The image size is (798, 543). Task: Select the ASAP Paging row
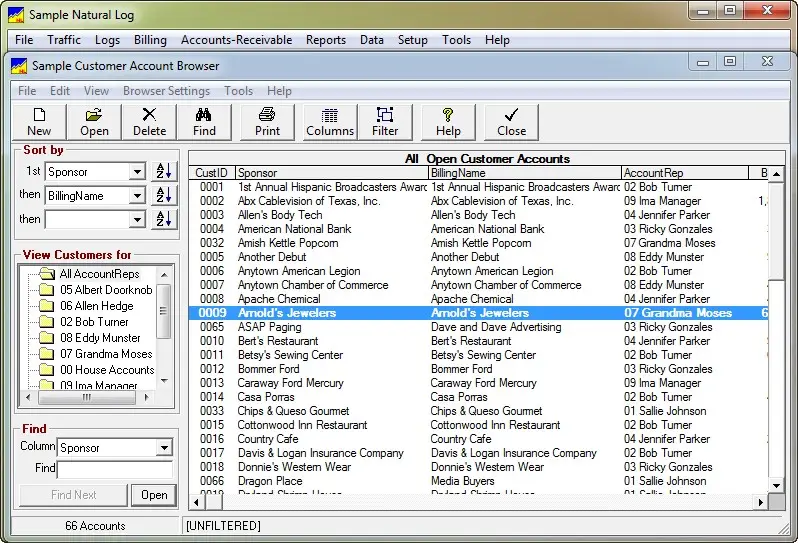coord(478,327)
